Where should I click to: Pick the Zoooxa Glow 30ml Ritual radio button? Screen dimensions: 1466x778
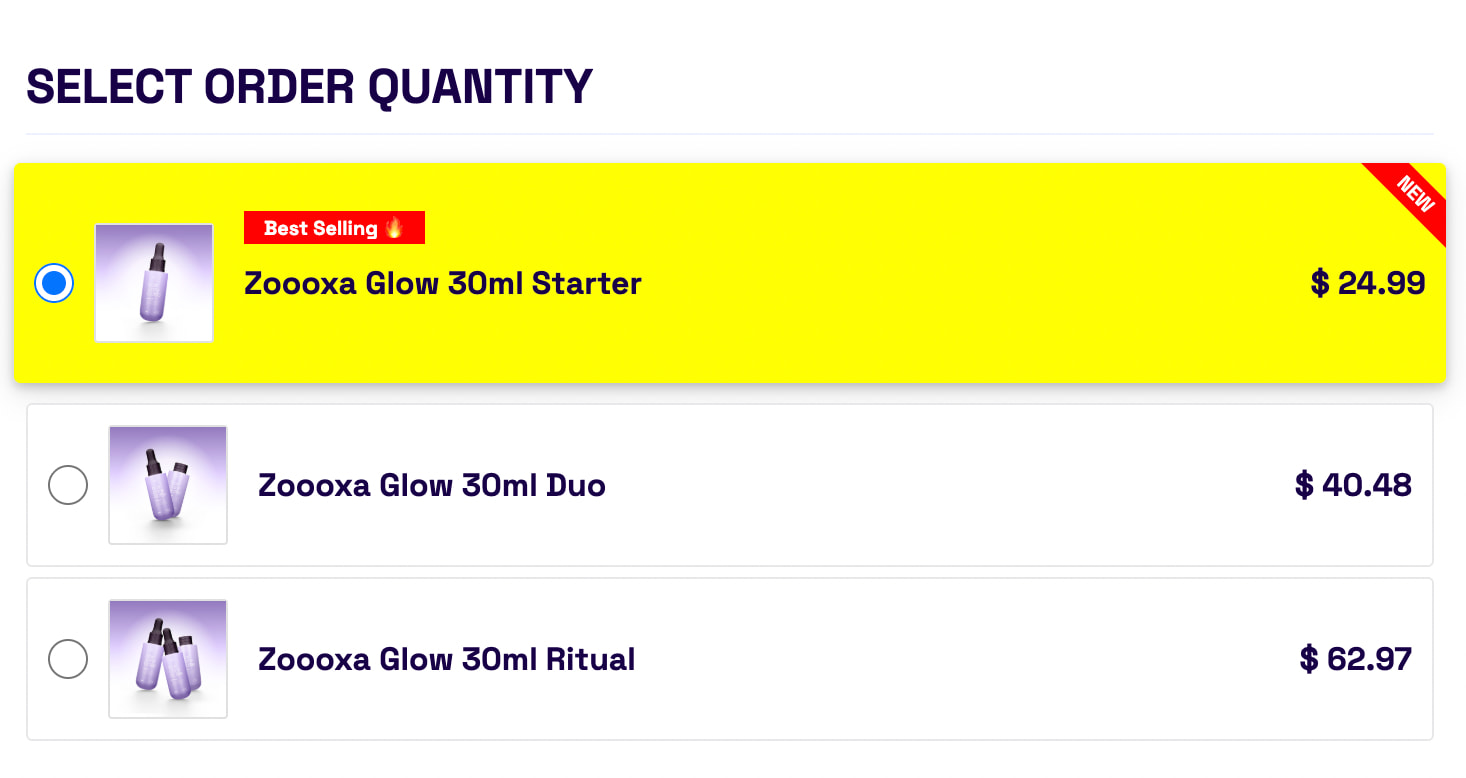point(68,659)
